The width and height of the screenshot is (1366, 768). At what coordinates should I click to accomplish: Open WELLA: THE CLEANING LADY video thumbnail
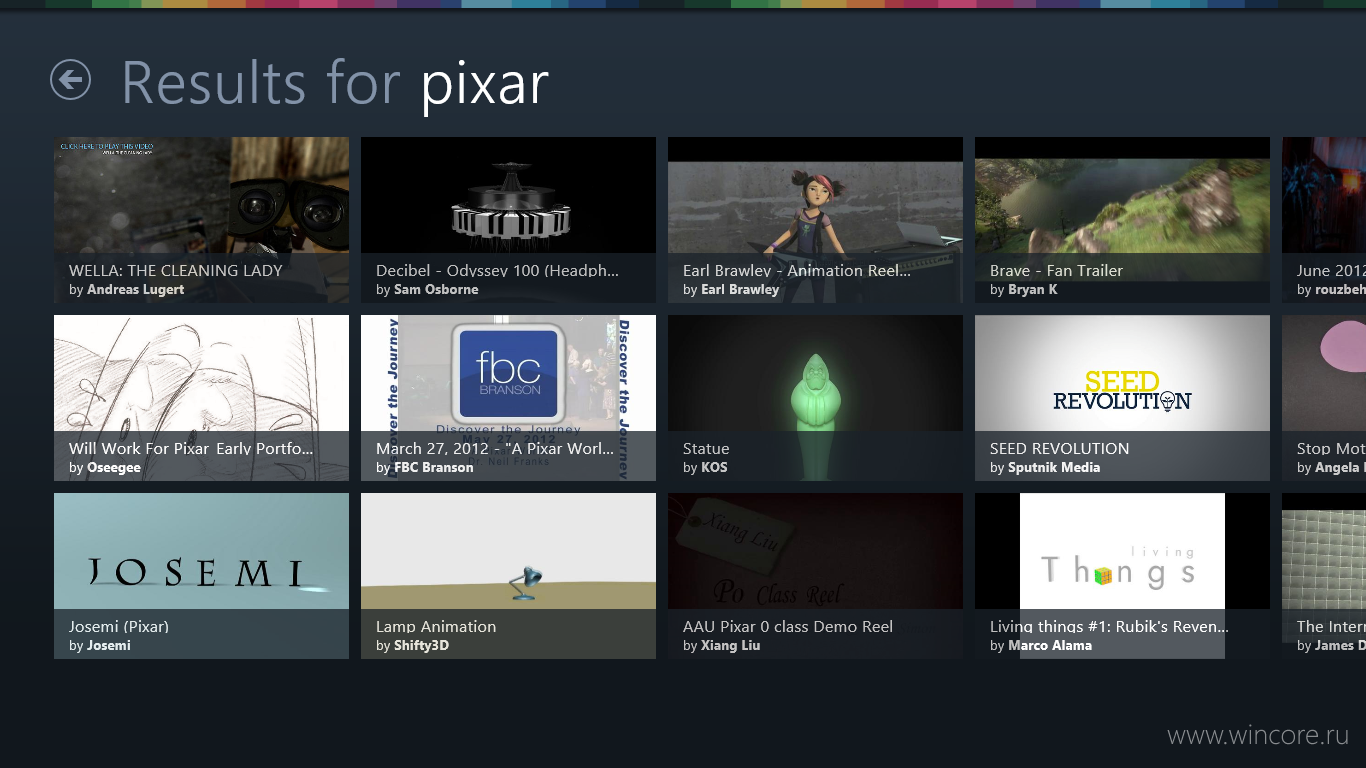(x=201, y=220)
